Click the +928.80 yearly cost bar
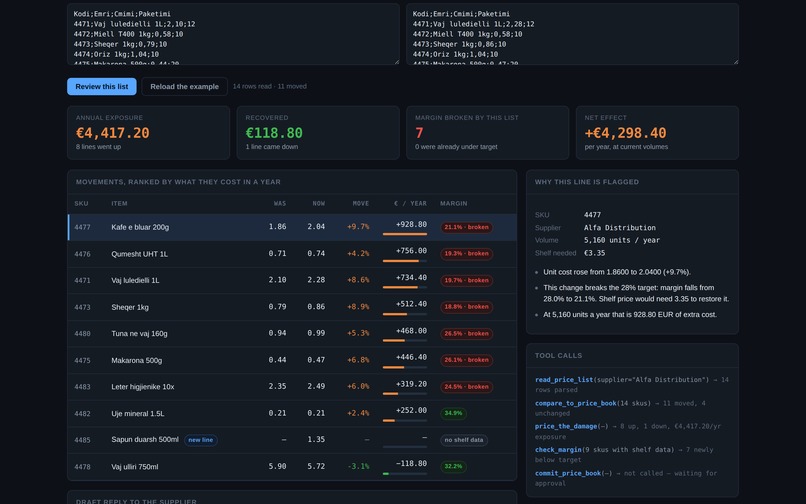The image size is (806, 504). 405,234
